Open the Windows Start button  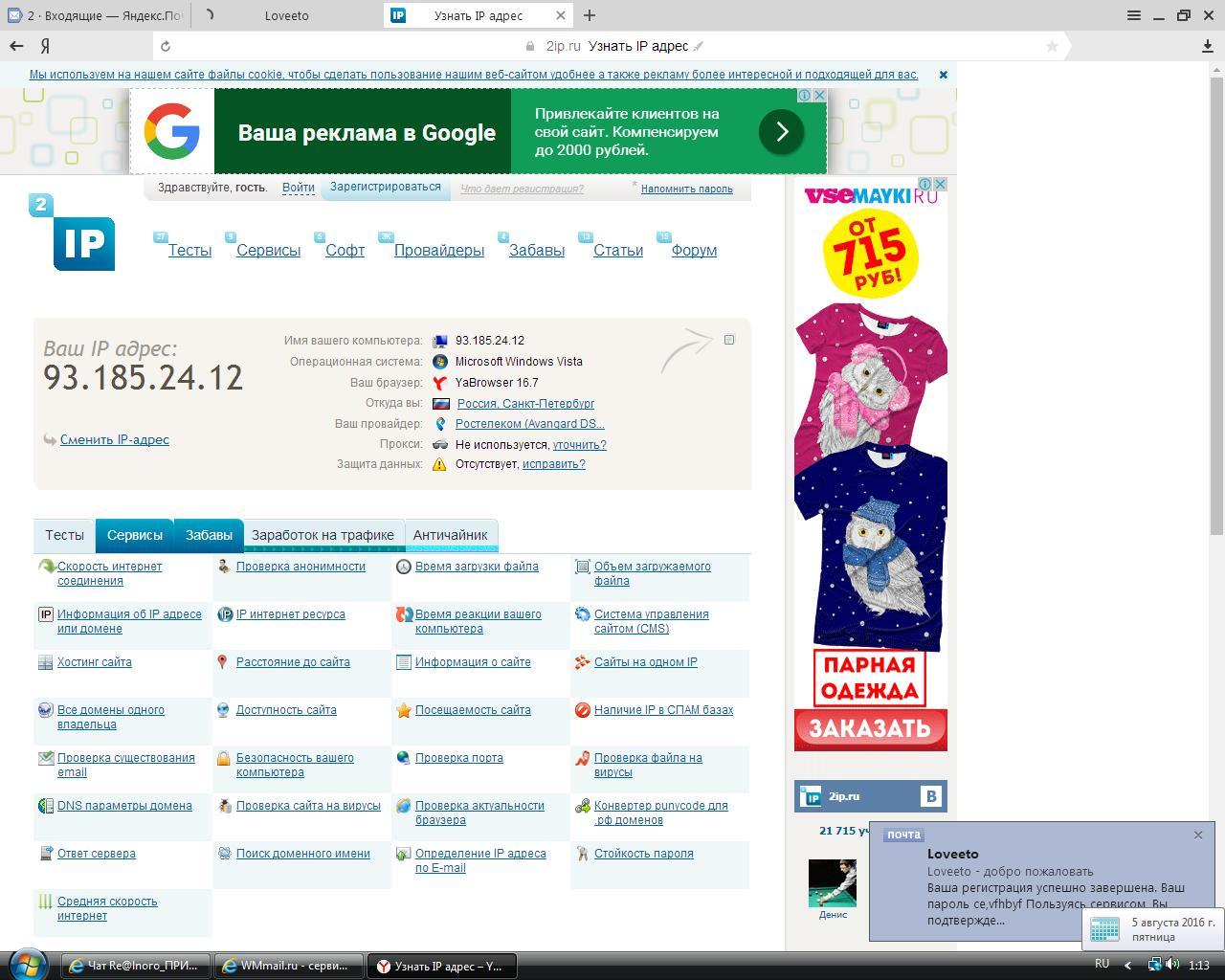pyautogui.click(x=28, y=964)
